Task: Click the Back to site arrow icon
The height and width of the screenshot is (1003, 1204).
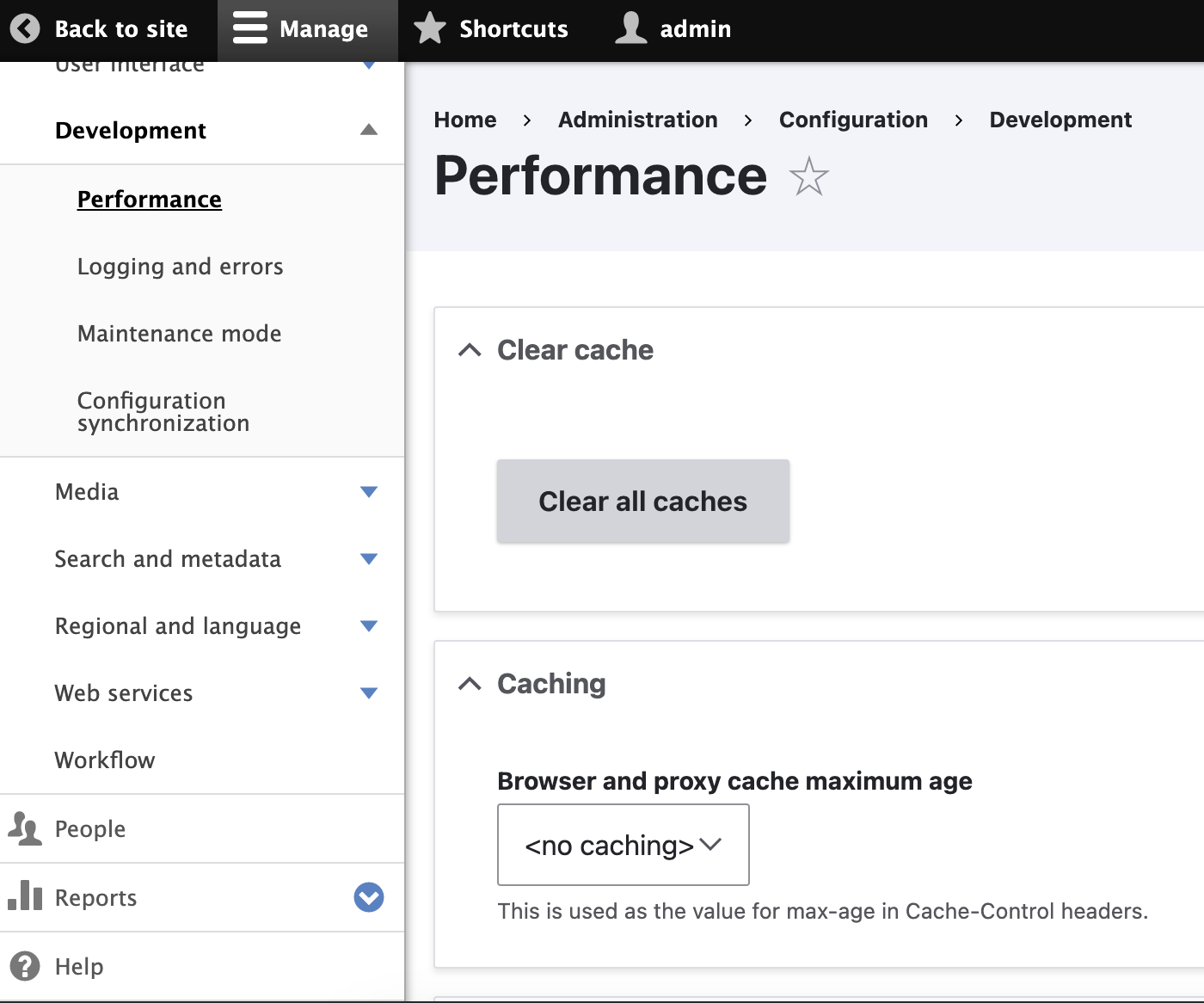Action: click(25, 28)
